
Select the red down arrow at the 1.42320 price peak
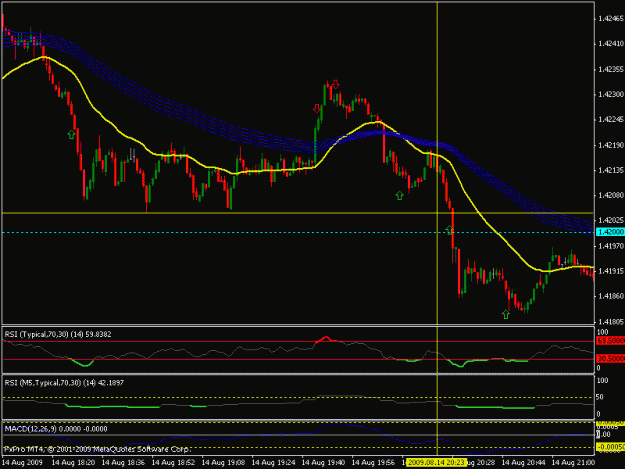[x=336, y=83]
